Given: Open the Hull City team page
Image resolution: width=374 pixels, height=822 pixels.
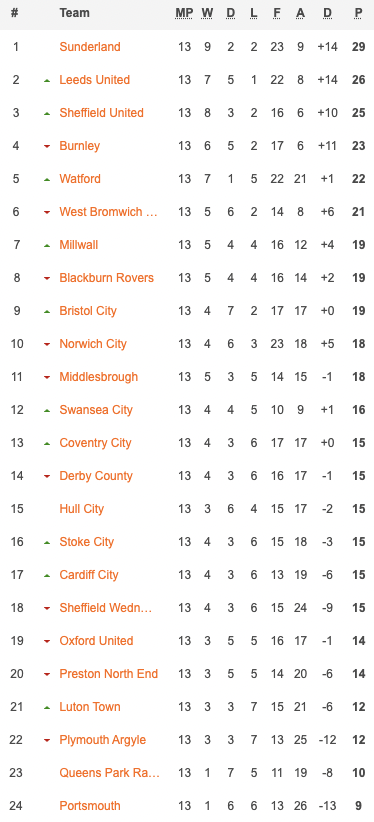Looking at the screenshot, I should [82, 509].
